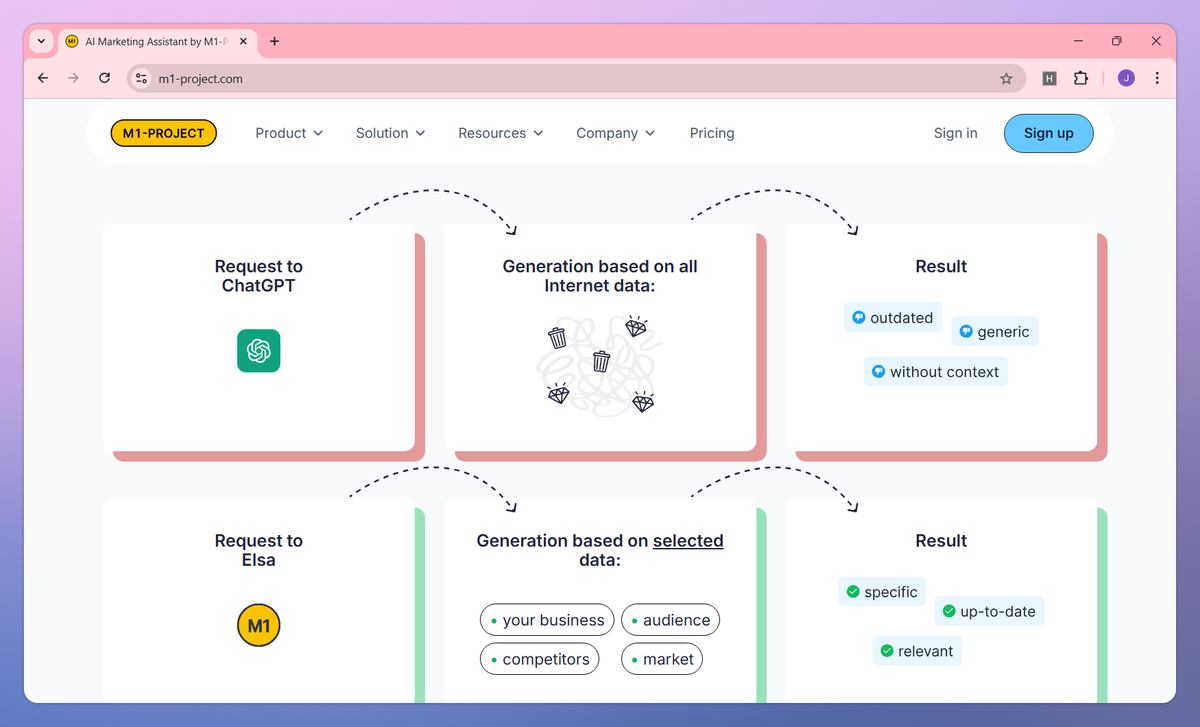
Task: Click the your business pill
Action: (547, 620)
